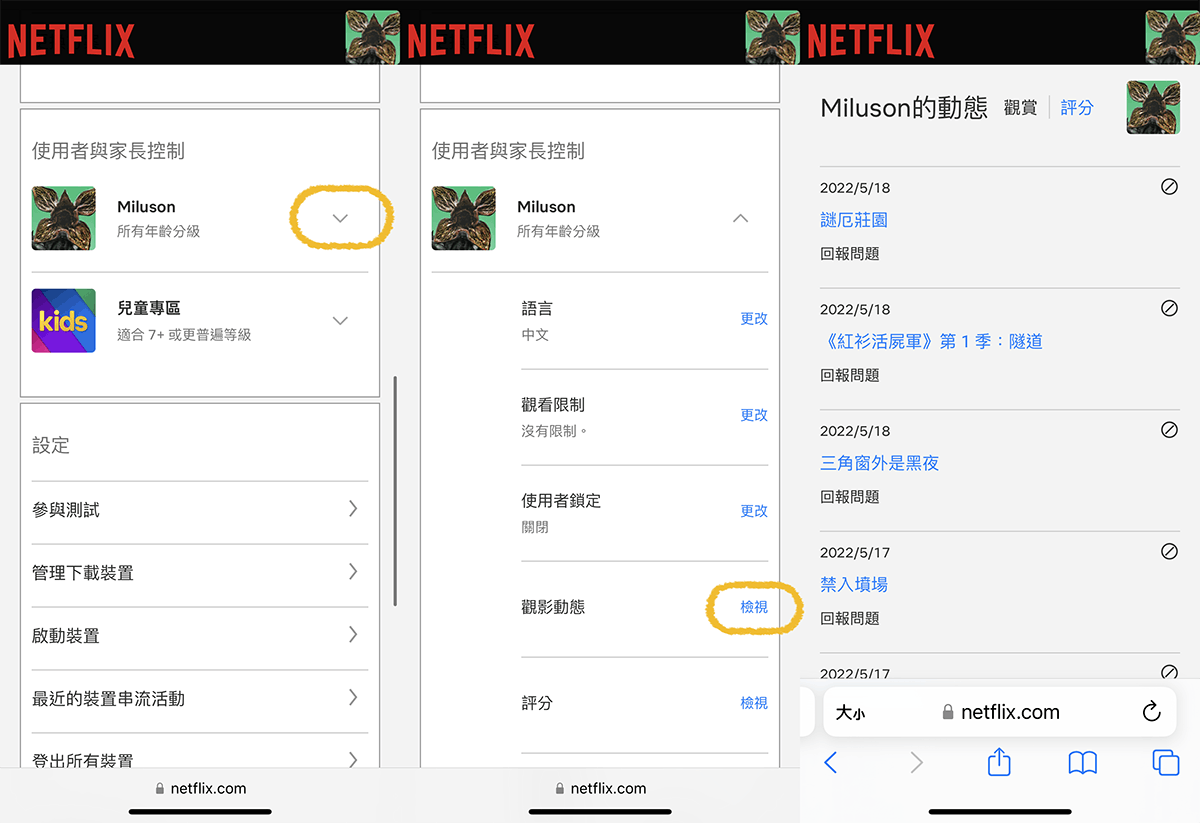Open the 禁入墳場 title link
Image resolution: width=1200 pixels, height=823 pixels.
coord(854,584)
